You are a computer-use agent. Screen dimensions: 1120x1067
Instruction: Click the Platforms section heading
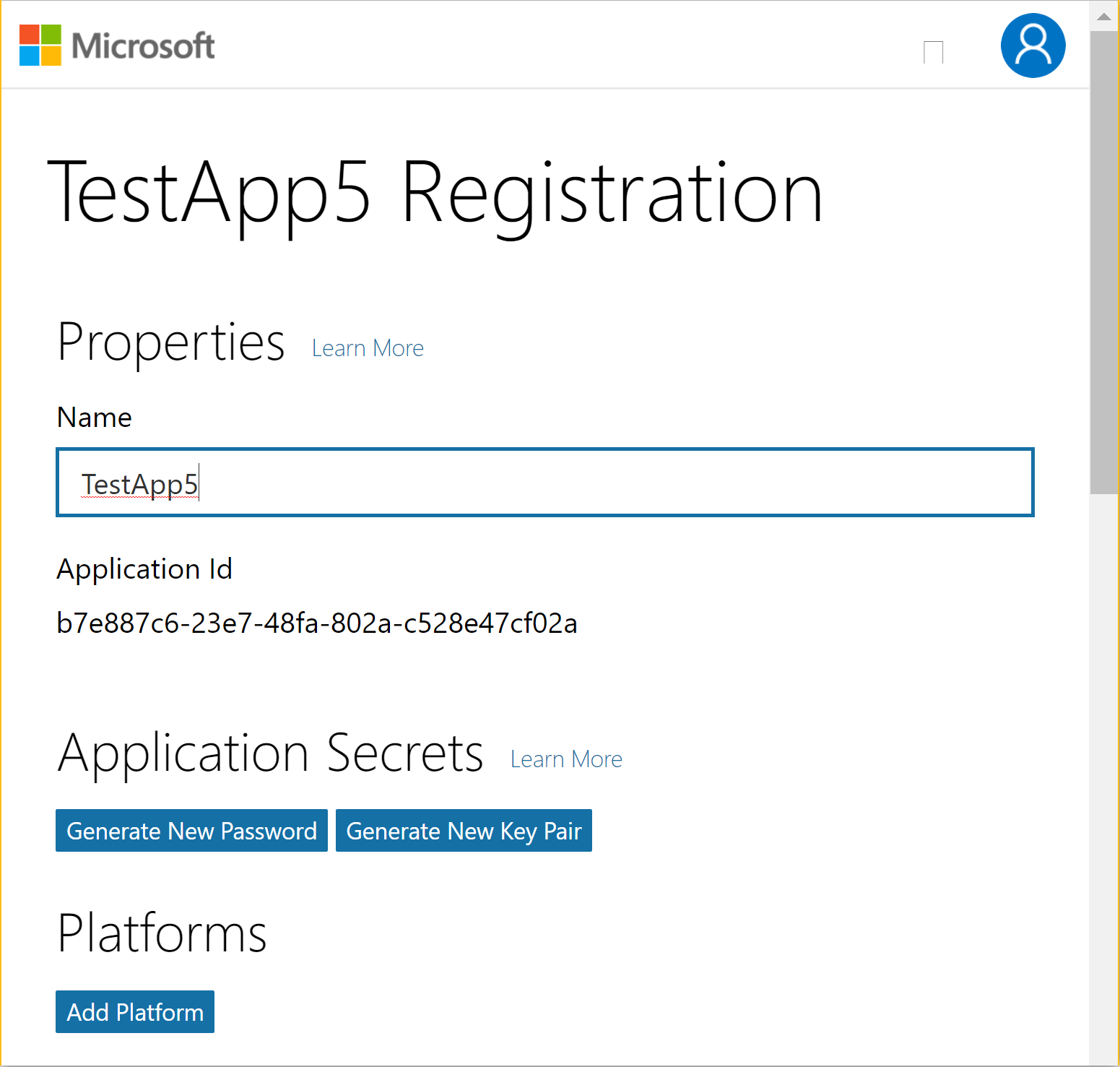[162, 933]
